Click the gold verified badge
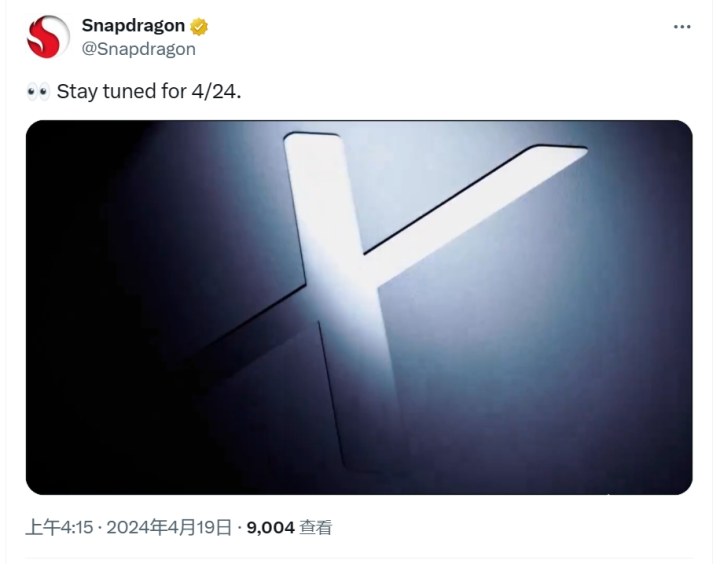The height and width of the screenshot is (564, 720). pyautogui.click(x=199, y=27)
